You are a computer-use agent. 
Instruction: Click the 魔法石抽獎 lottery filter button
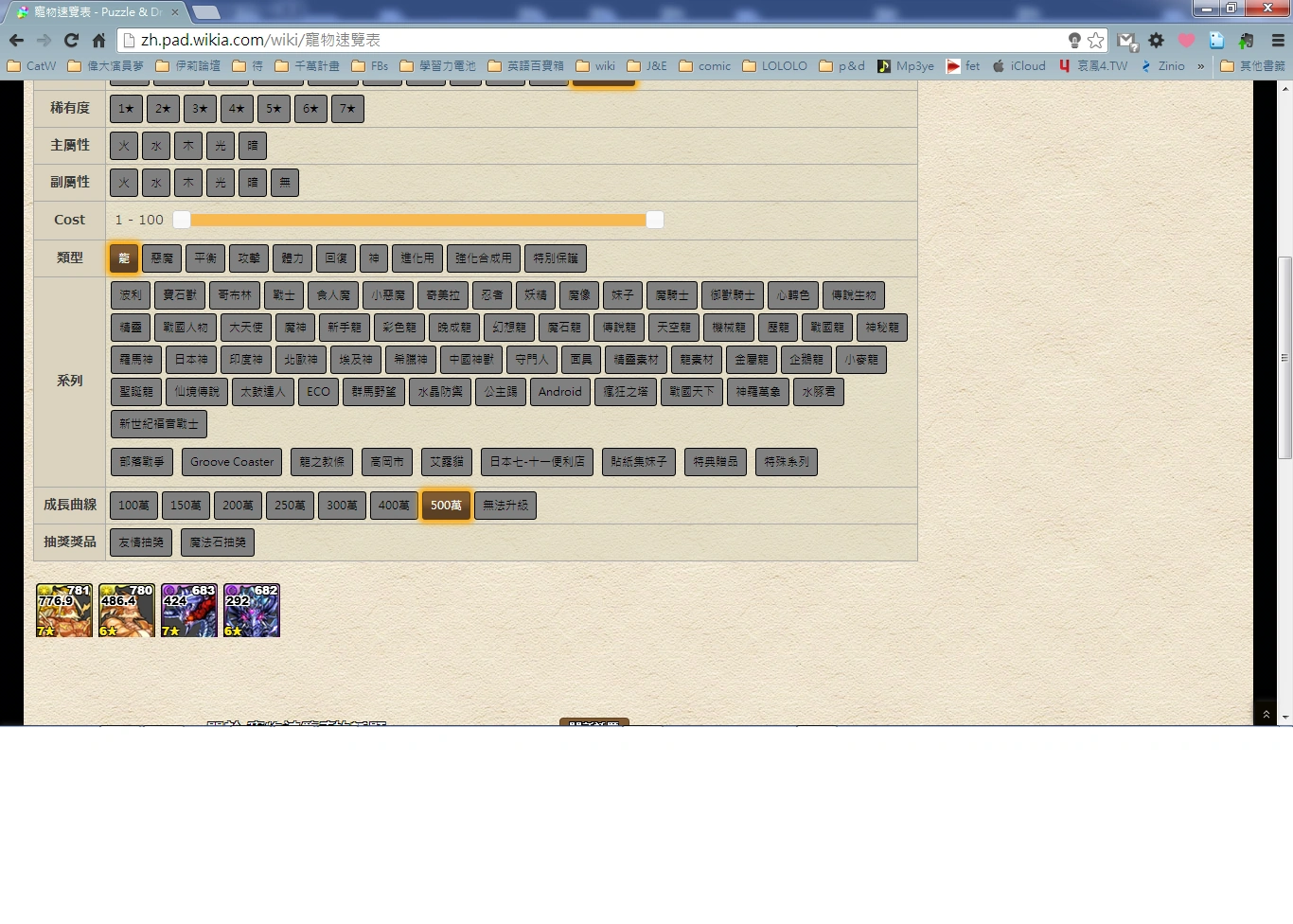pyautogui.click(x=218, y=542)
